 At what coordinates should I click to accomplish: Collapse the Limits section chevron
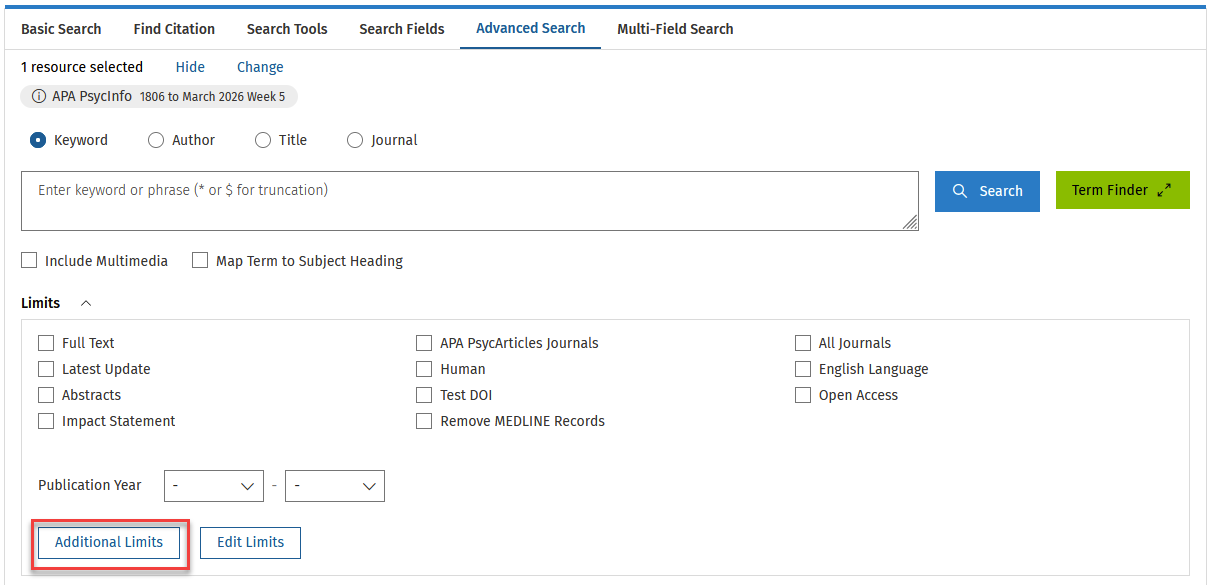(x=86, y=303)
